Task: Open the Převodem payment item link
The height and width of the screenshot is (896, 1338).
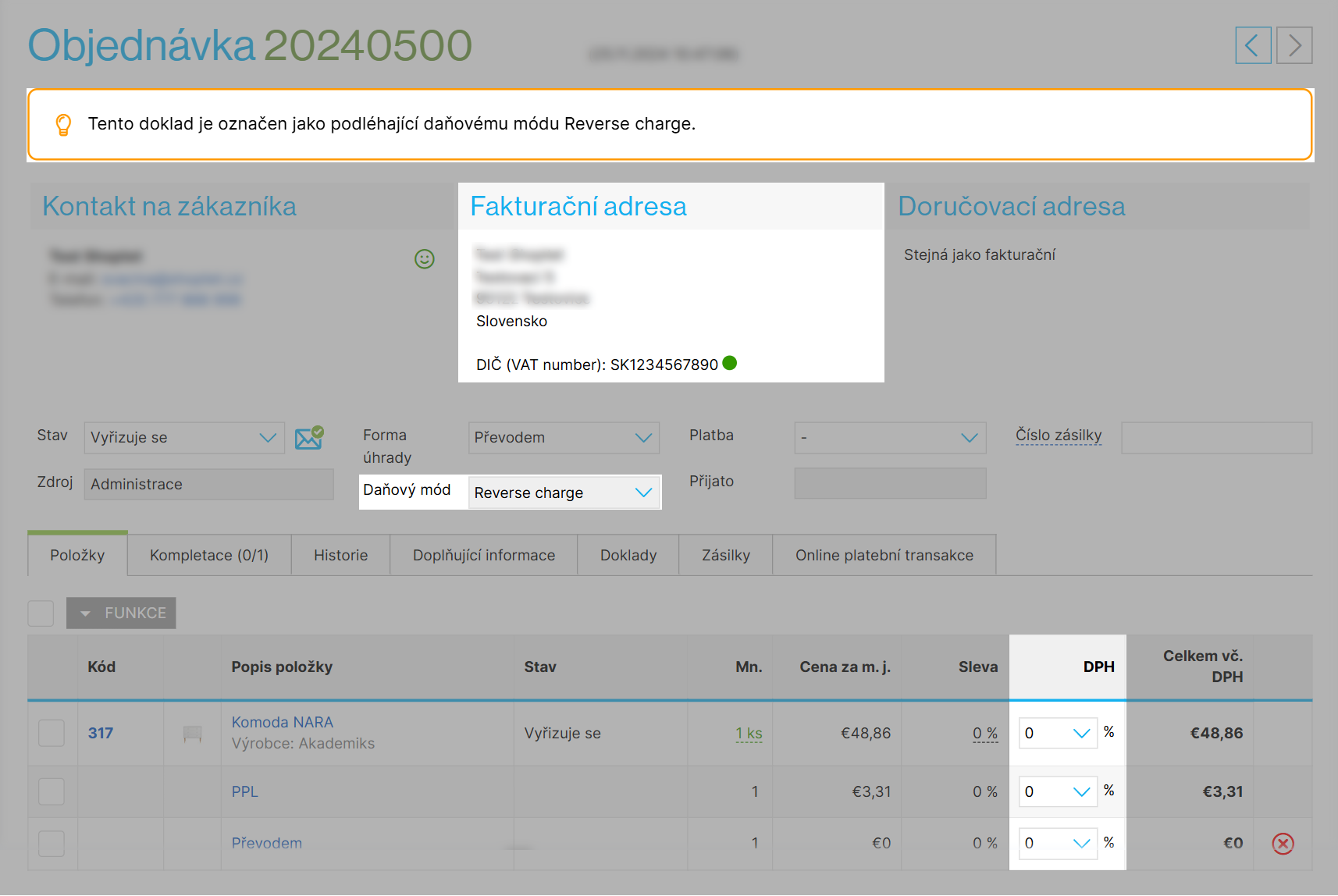Action: point(267,843)
